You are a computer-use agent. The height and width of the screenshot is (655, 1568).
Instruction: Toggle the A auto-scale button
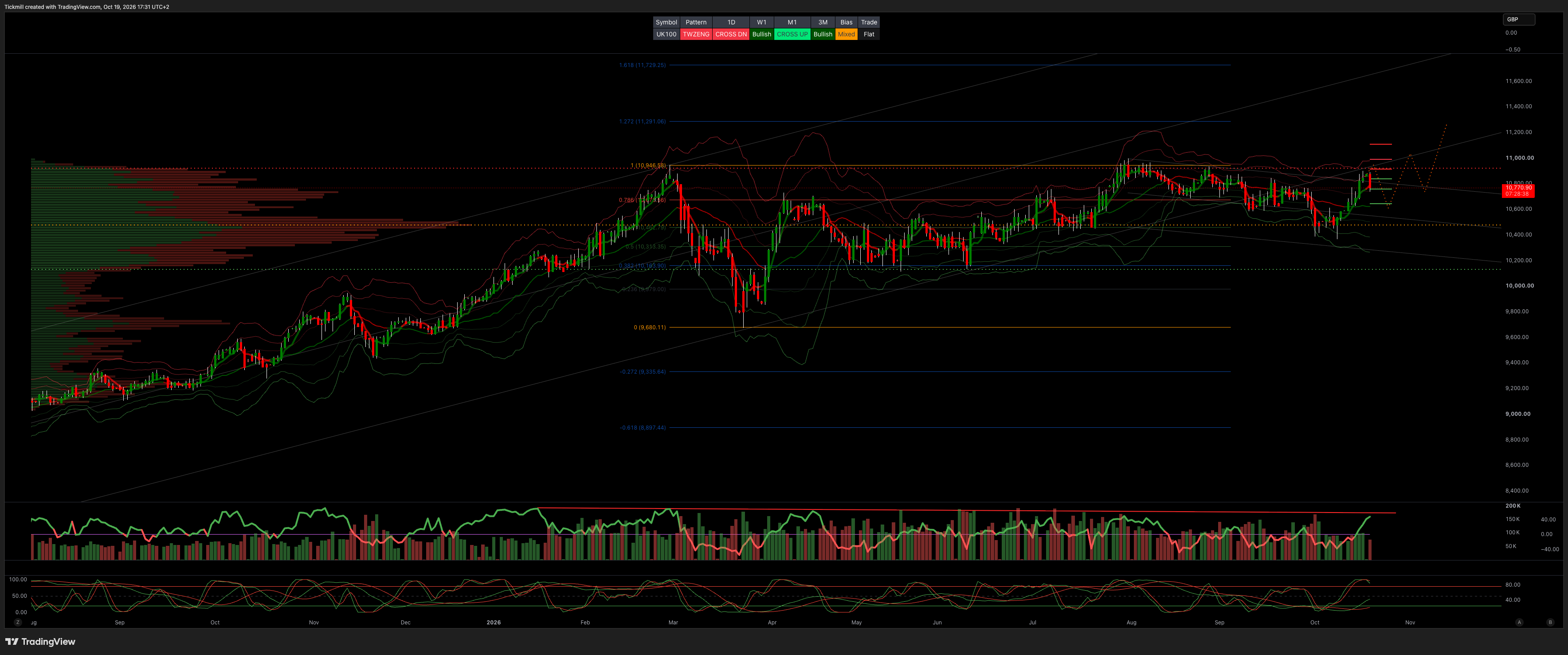(x=1519, y=622)
